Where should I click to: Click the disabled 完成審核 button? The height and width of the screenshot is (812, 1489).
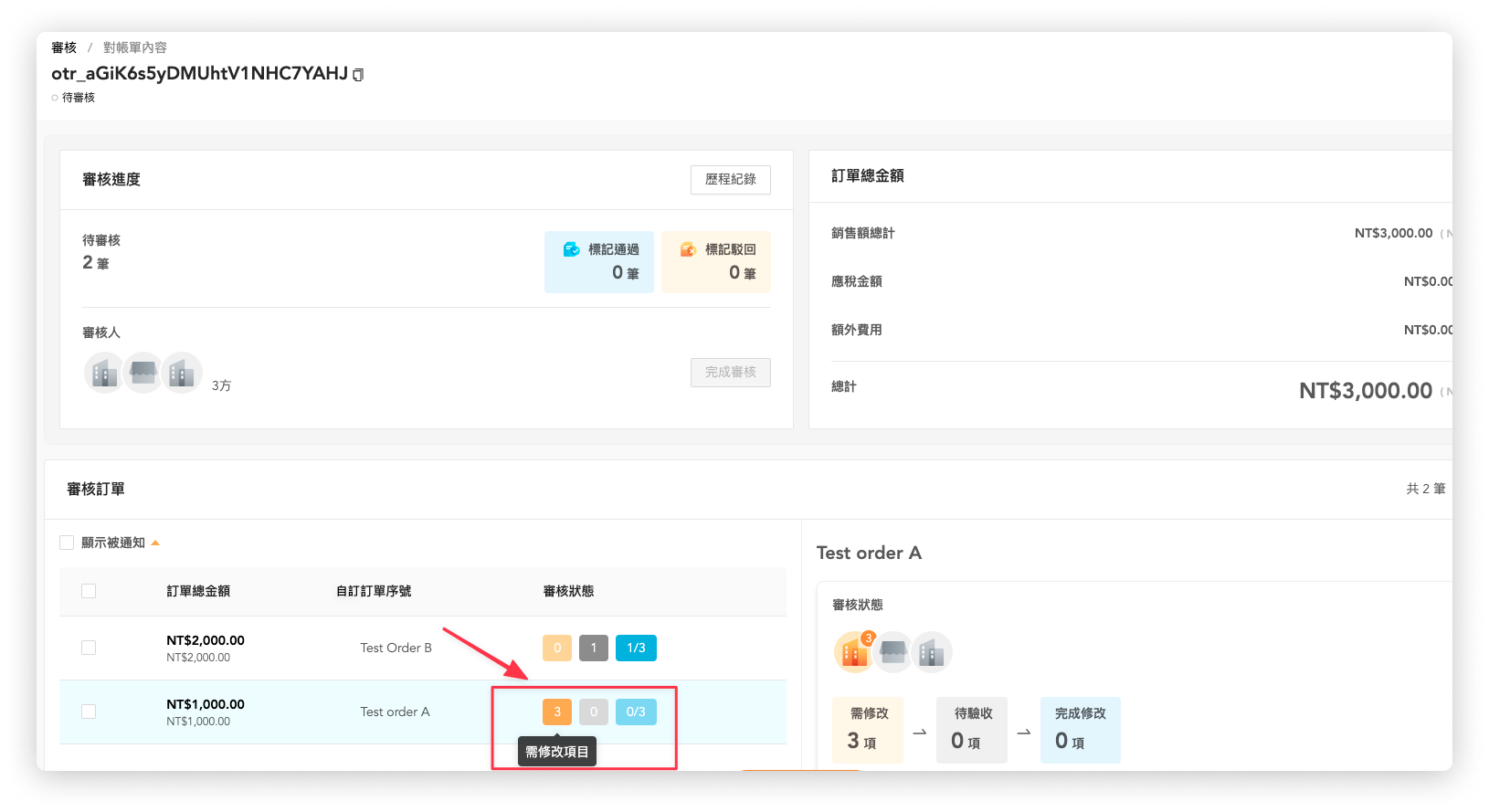point(731,373)
